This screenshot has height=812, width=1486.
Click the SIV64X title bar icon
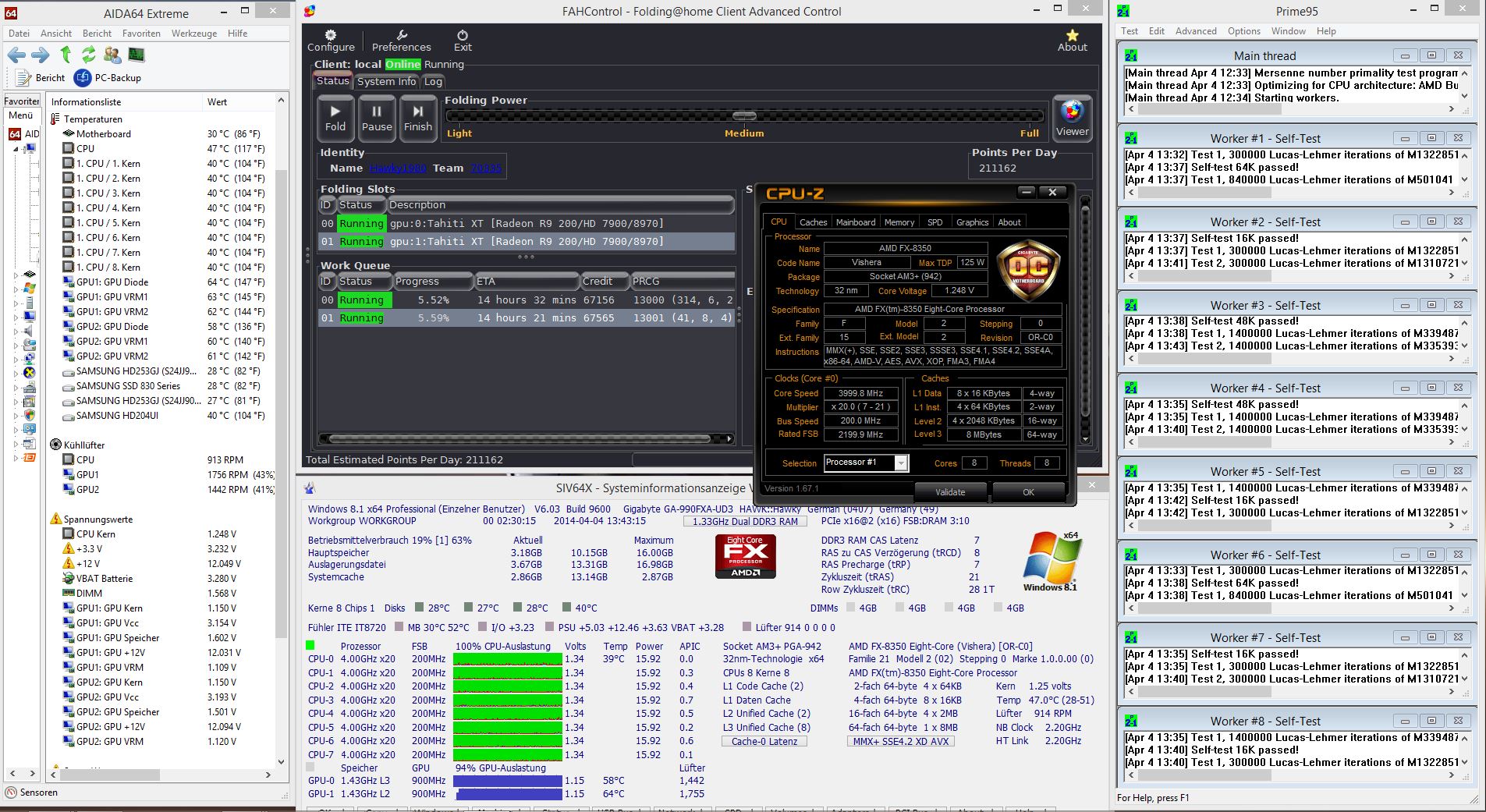[x=310, y=488]
